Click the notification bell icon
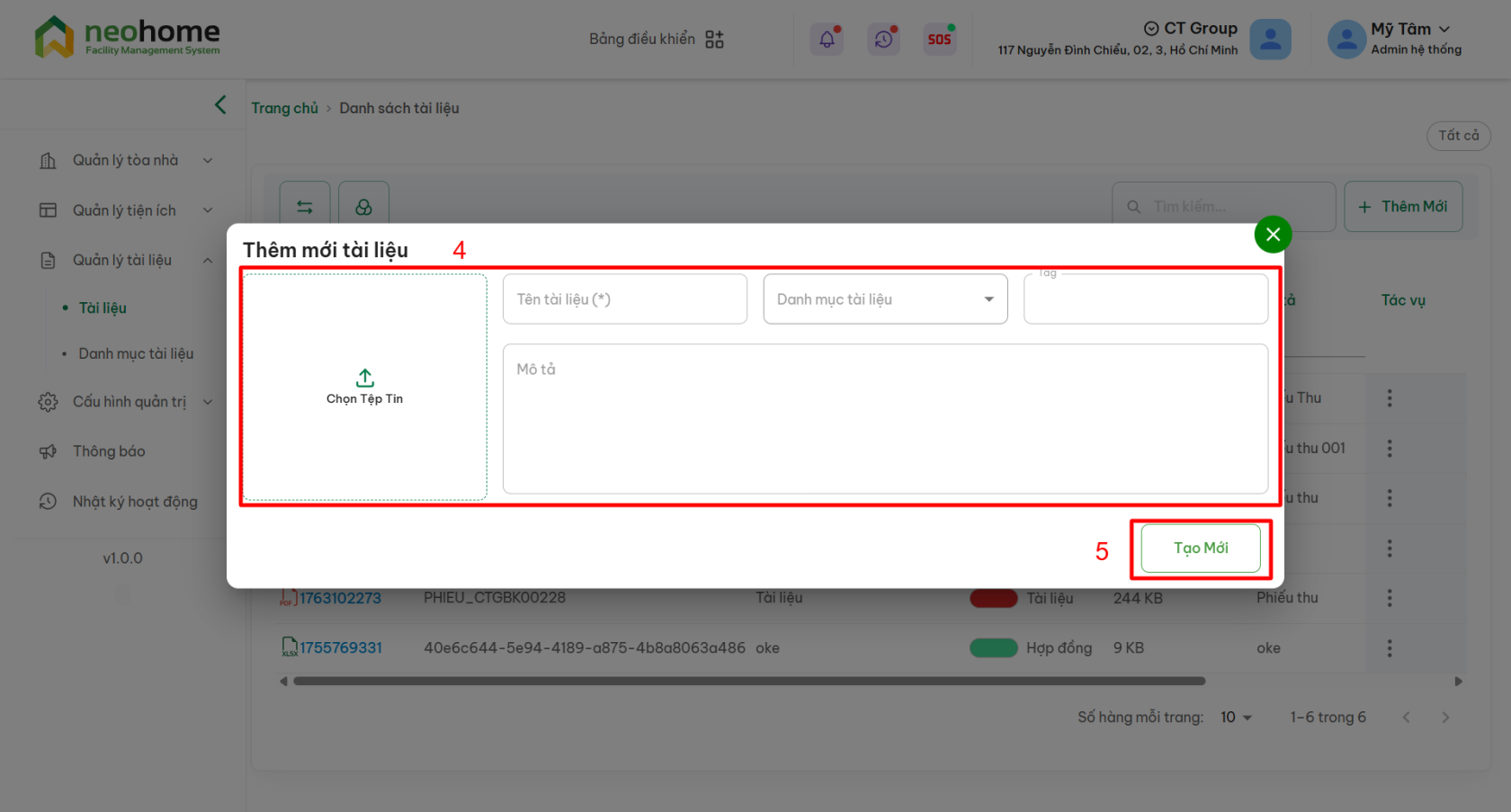 point(827,40)
